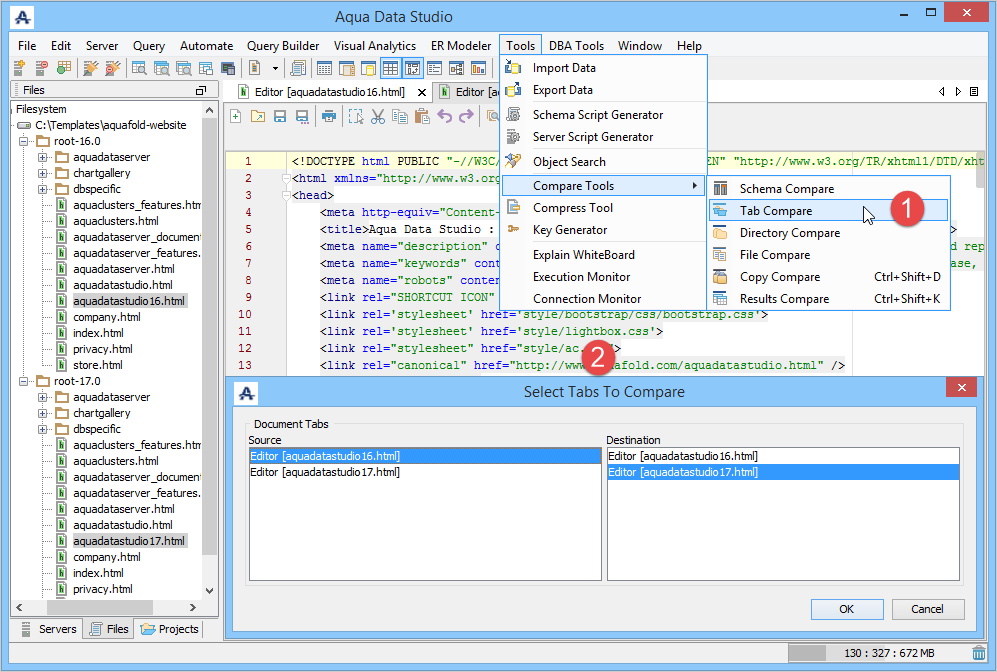The image size is (997, 672).
Task: Select Tab Compare from the submenu
Action: click(x=775, y=211)
